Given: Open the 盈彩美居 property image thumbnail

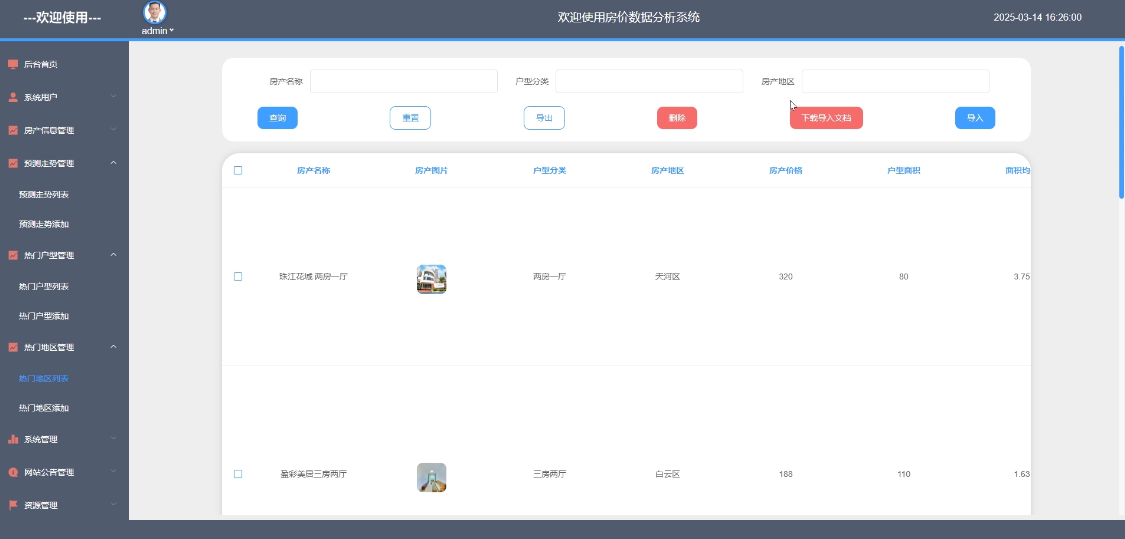Looking at the screenshot, I should (432, 477).
